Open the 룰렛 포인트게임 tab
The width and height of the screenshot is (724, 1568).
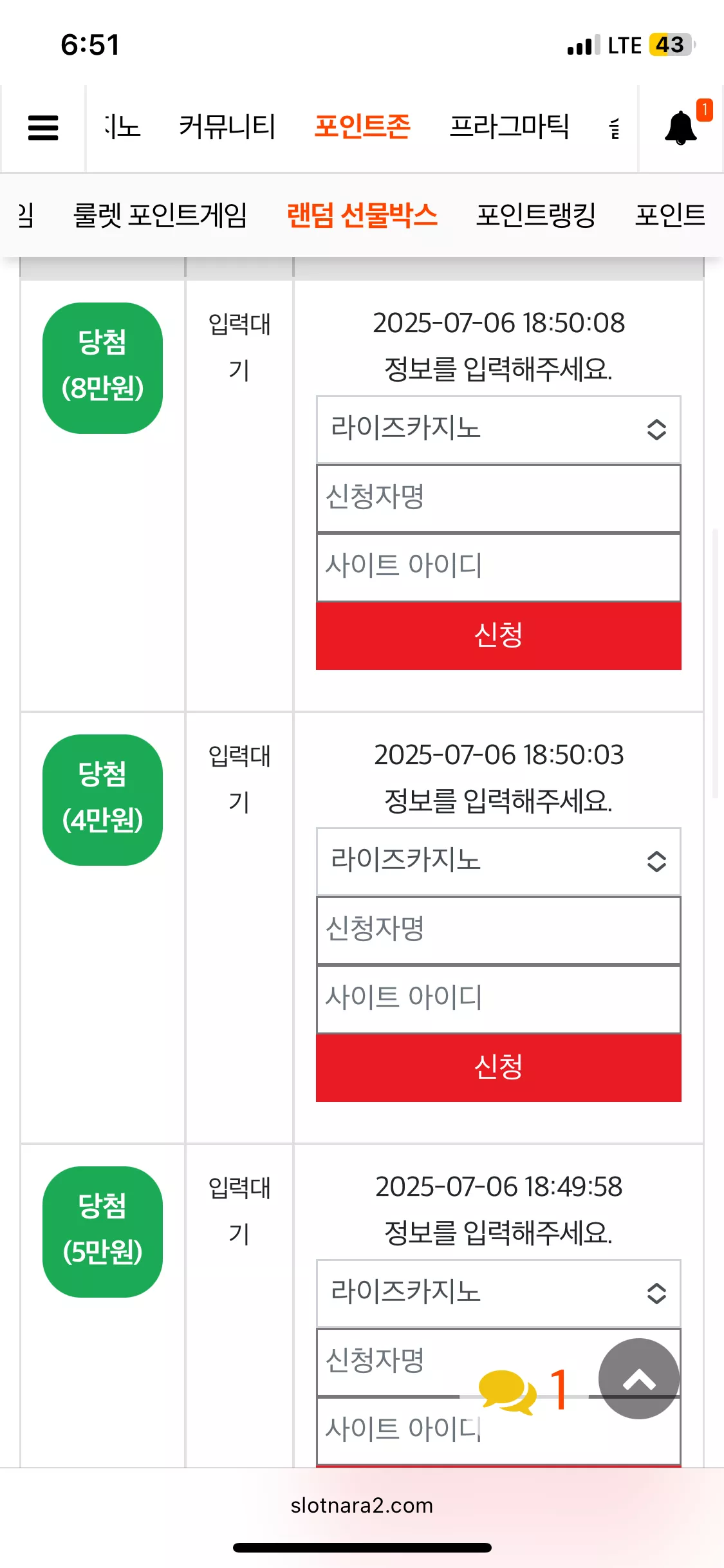160,215
